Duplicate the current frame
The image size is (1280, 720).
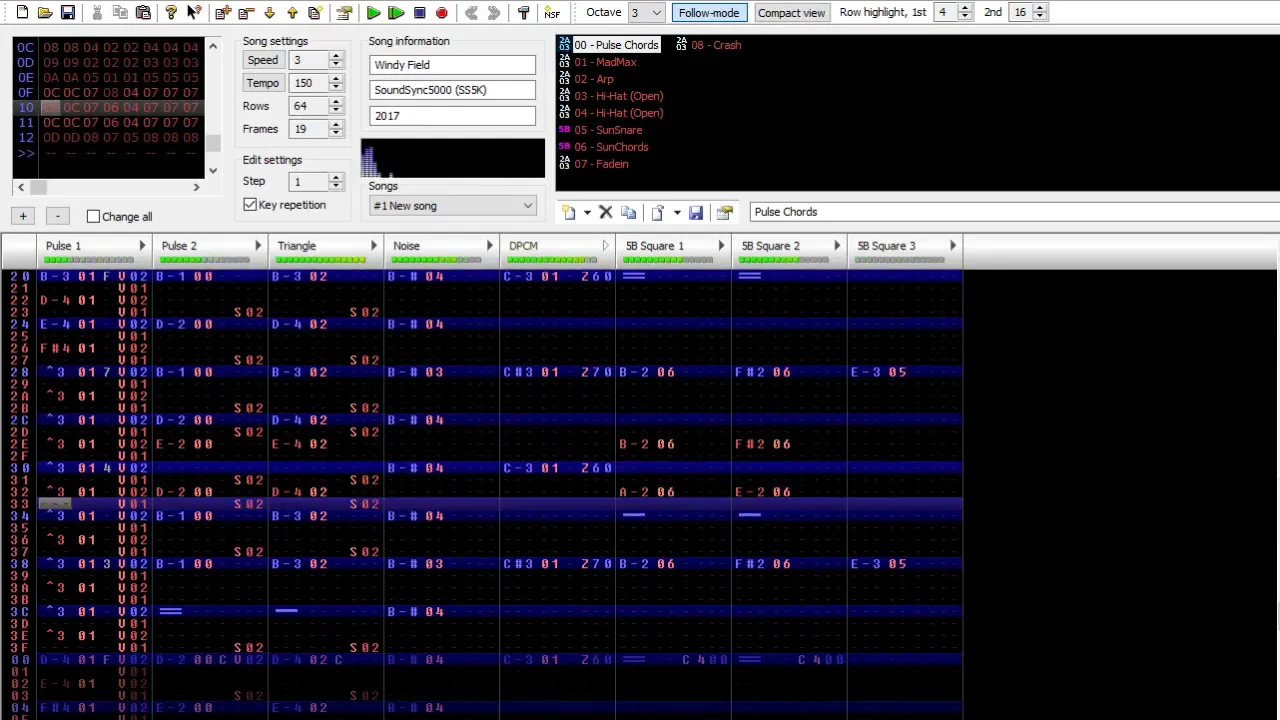click(x=315, y=13)
